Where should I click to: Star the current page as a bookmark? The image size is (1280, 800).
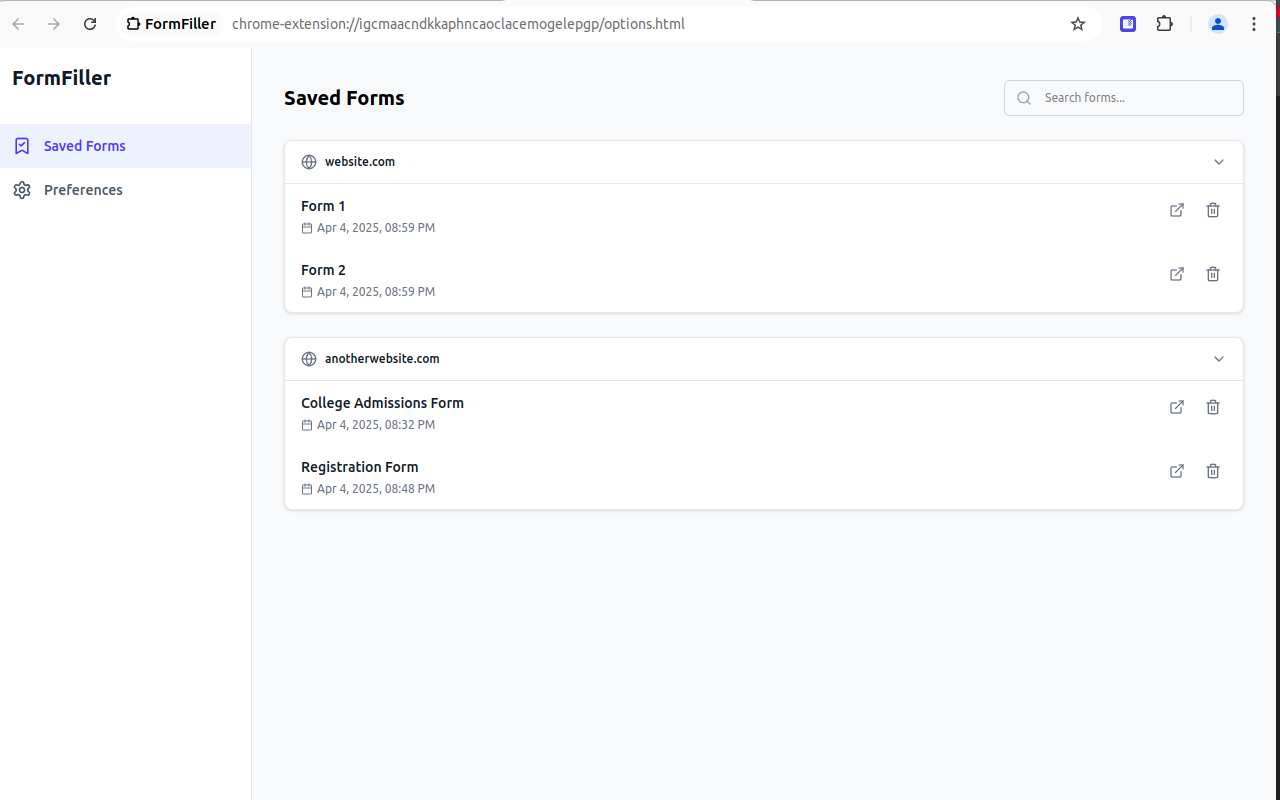[x=1077, y=23]
